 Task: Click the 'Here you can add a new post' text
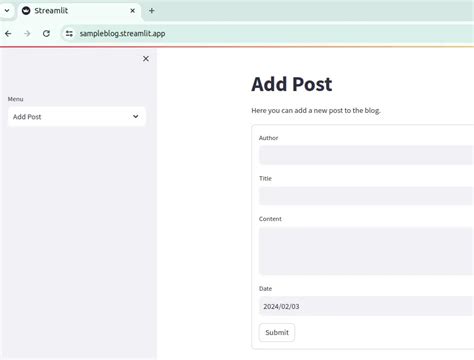tap(316, 110)
